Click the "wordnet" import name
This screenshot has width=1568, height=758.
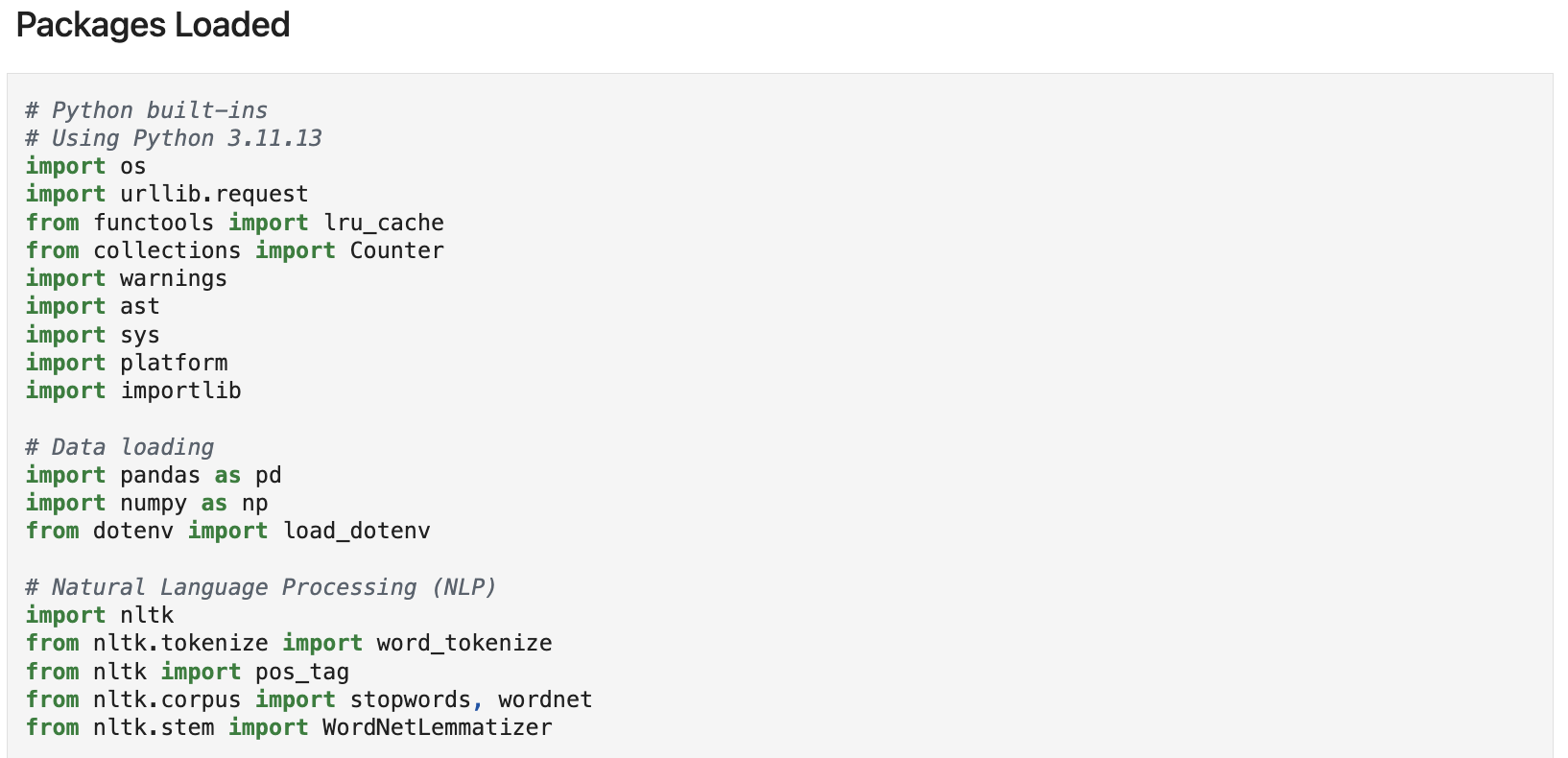(545, 699)
